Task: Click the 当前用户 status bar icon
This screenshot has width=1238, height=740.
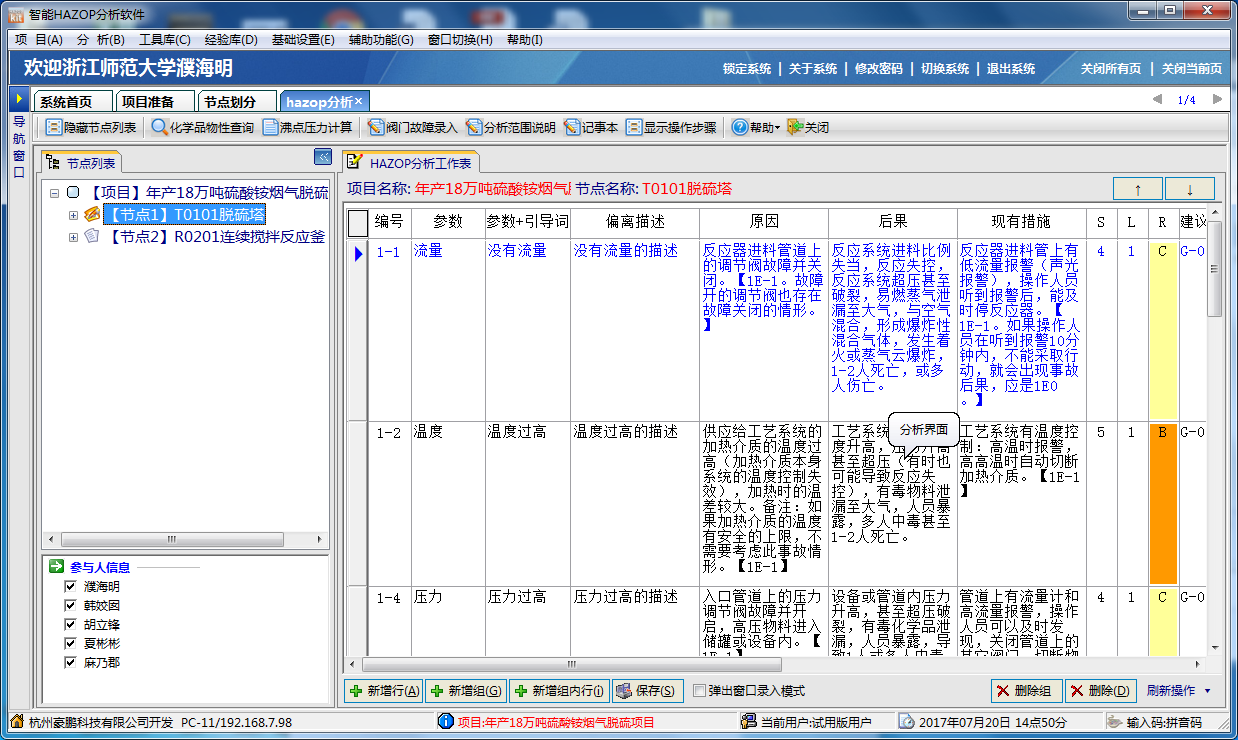Action: [x=748, y=721]
